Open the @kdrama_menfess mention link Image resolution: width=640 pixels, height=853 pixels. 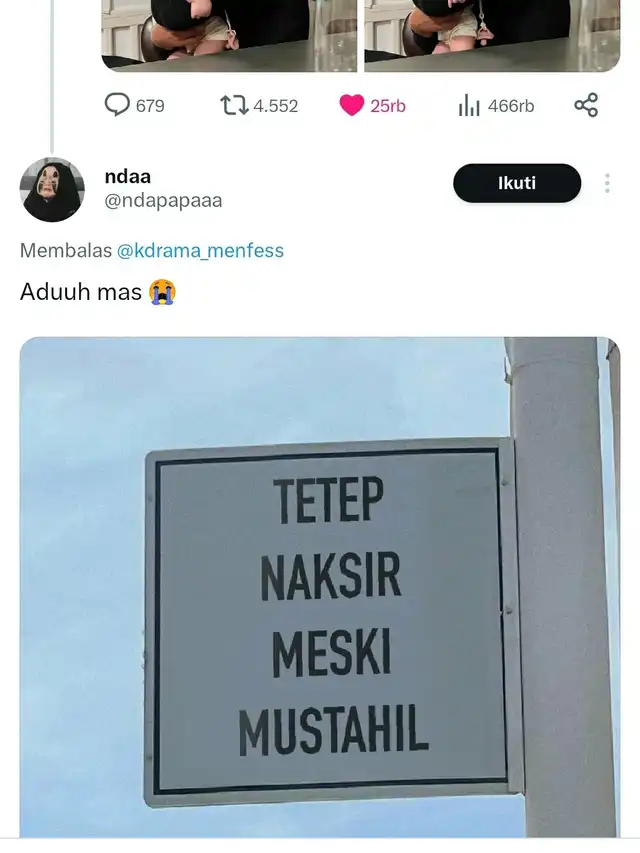point(200,250)
